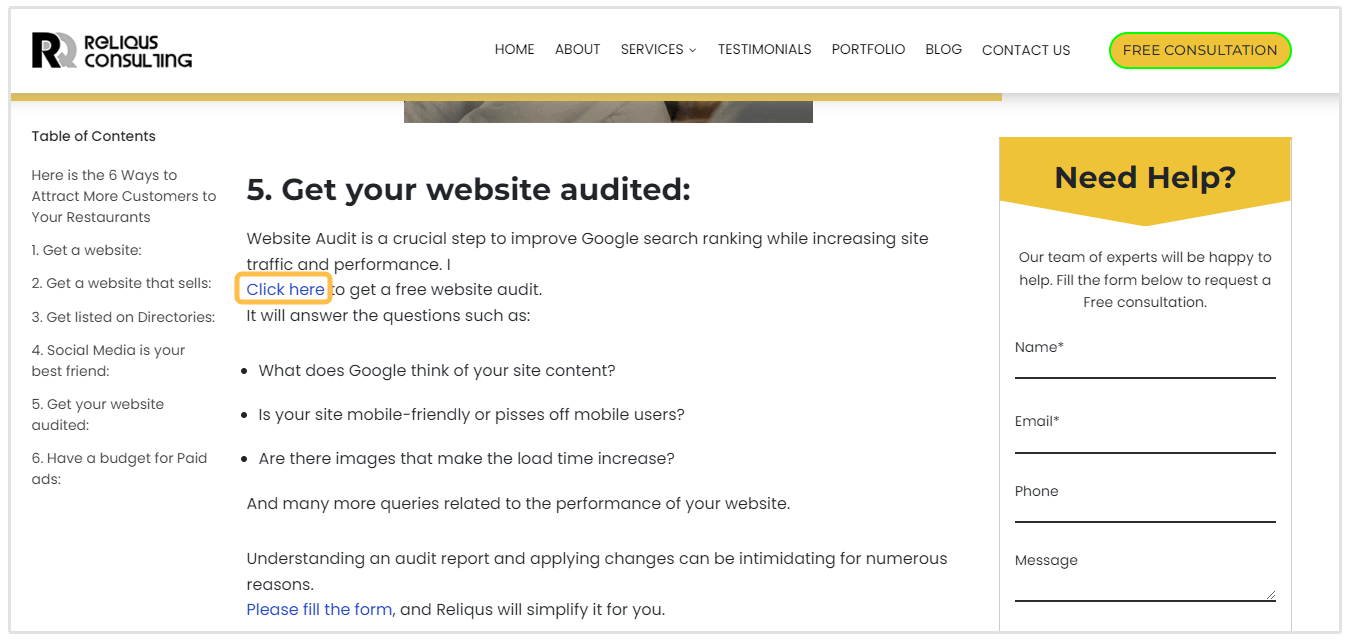Go to '6. Have a budget for Paid ads'
The image size is (1350, 640).
pos(119,468)
